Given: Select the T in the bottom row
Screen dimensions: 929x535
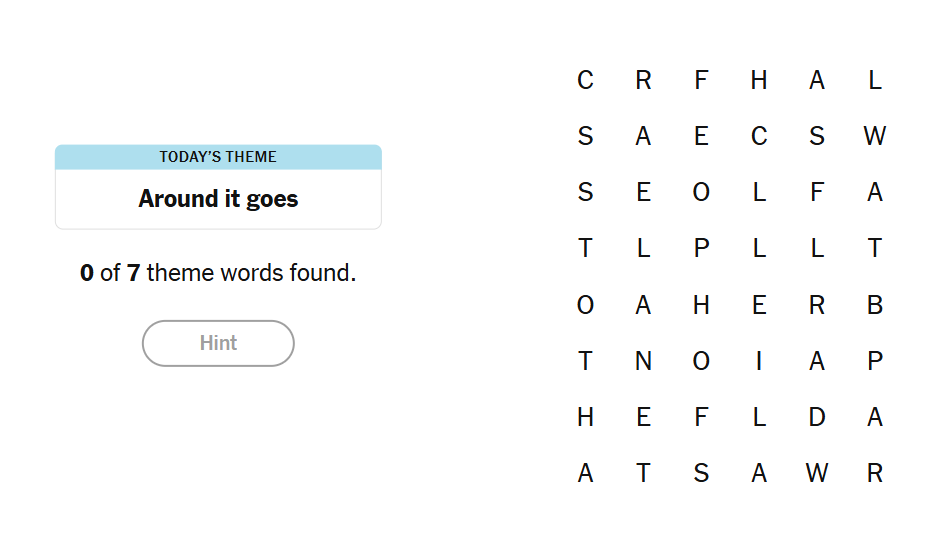Looking at the screenshot, I should (x=643, y=473).
